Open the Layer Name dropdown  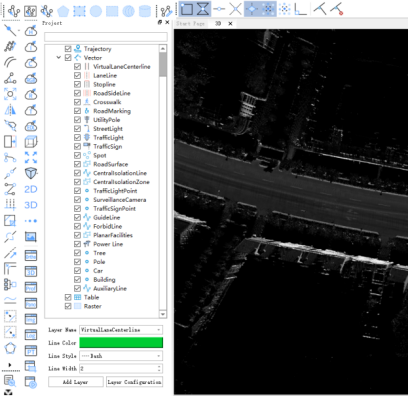pyautogui.click(x=121, y=330)
